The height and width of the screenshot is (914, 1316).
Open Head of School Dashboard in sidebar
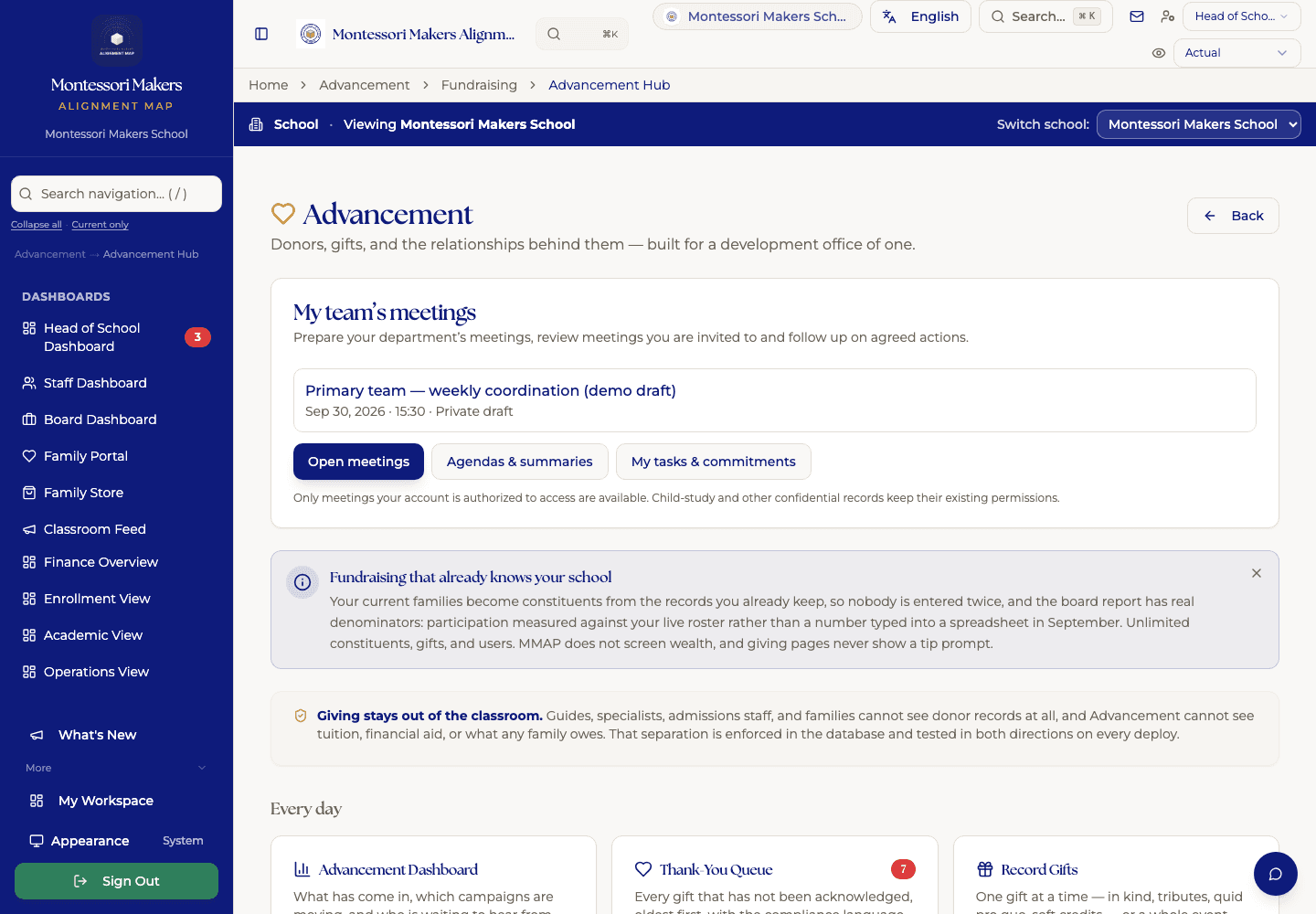116,337
